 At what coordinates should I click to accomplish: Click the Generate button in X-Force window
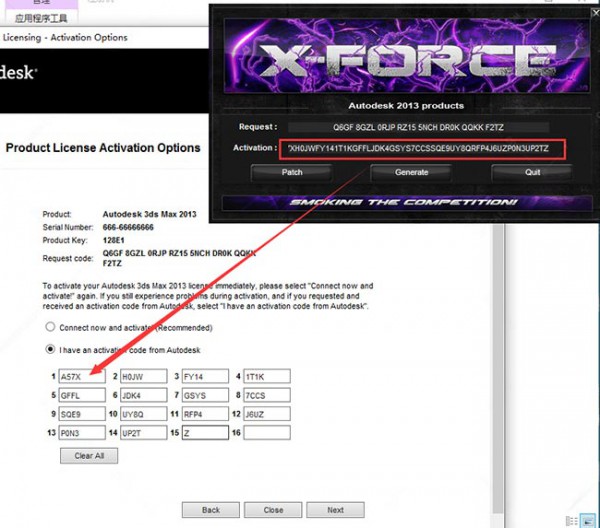(x=411, y=173)
